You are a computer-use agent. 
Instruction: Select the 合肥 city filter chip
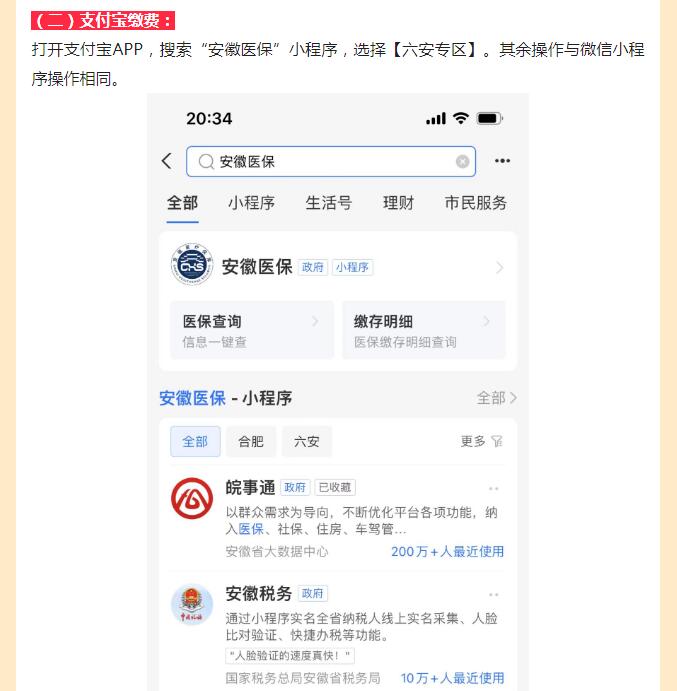(x=251, y=441)
